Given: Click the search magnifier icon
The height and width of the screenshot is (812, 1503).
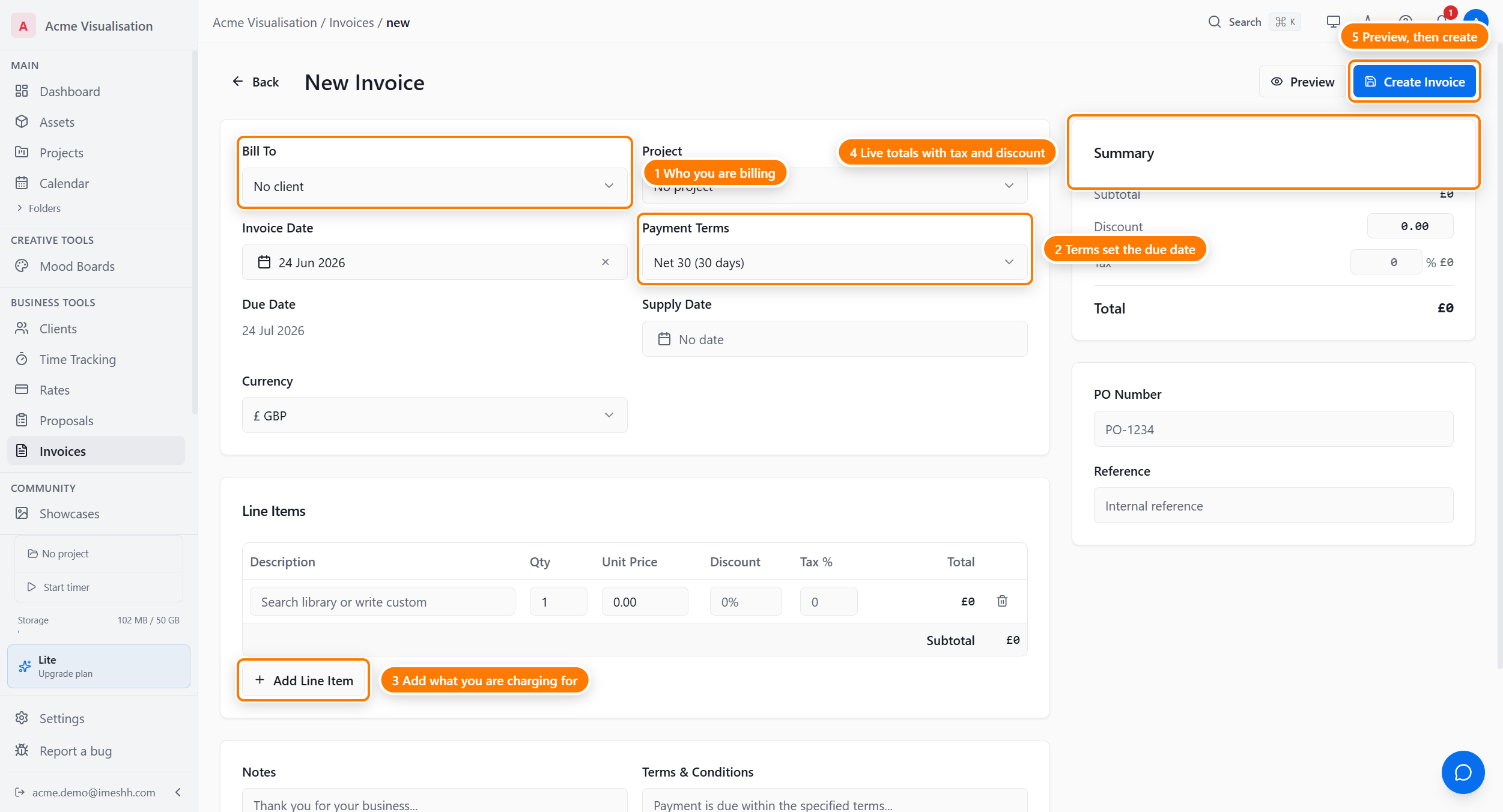Looking at the screenshot, I should click(x=1215, y=22).
